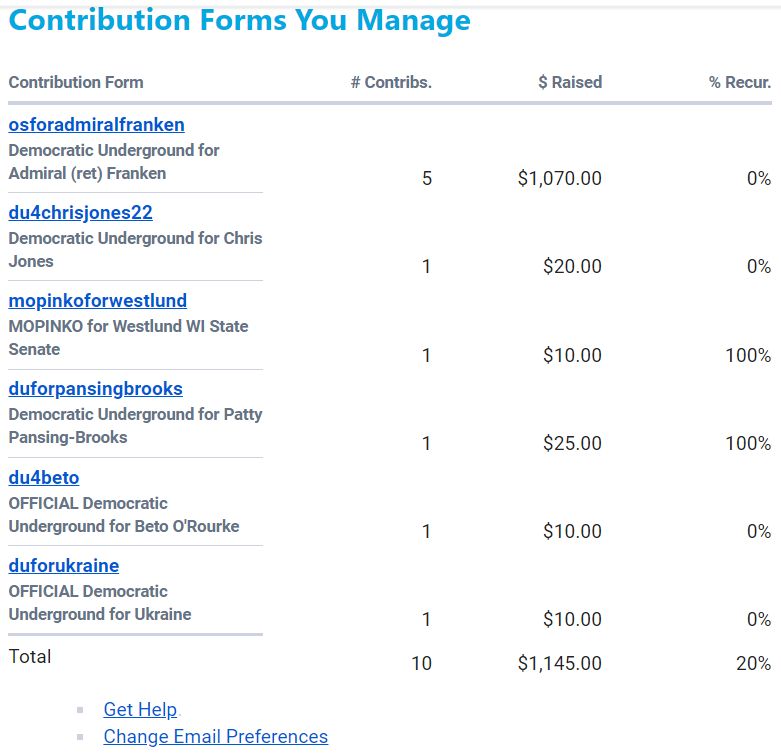Click the $25.00 amount for duforpansingbrooks

pyautogui.click(x=572, y=443)
